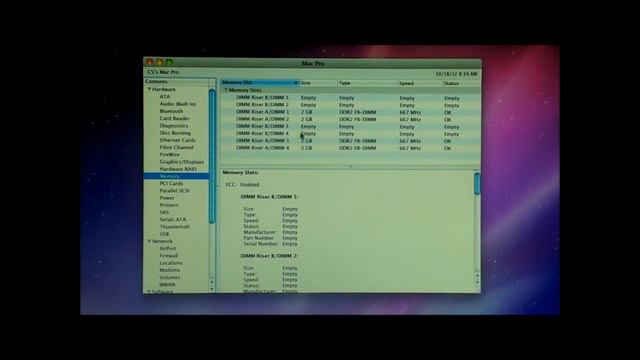The width and height of the screenshot is (640, 360).
Task: Collapse the Network disclosure triangle
Action: point(149,241)
